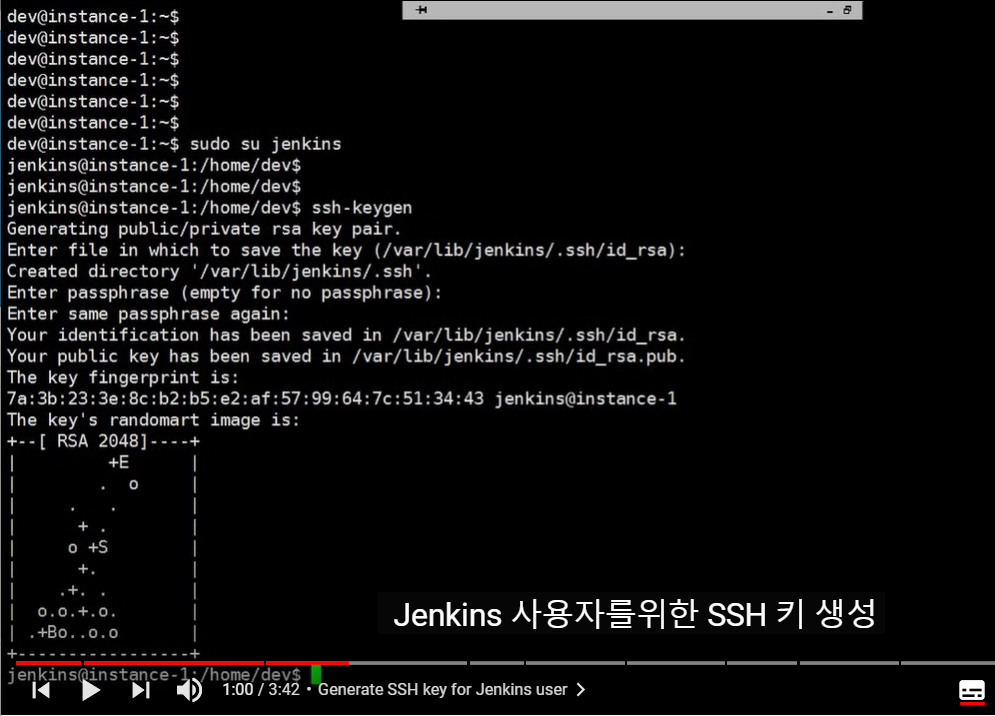995x716 pixels.
Task: Skip to previous chapter
Action: [41, 690]
